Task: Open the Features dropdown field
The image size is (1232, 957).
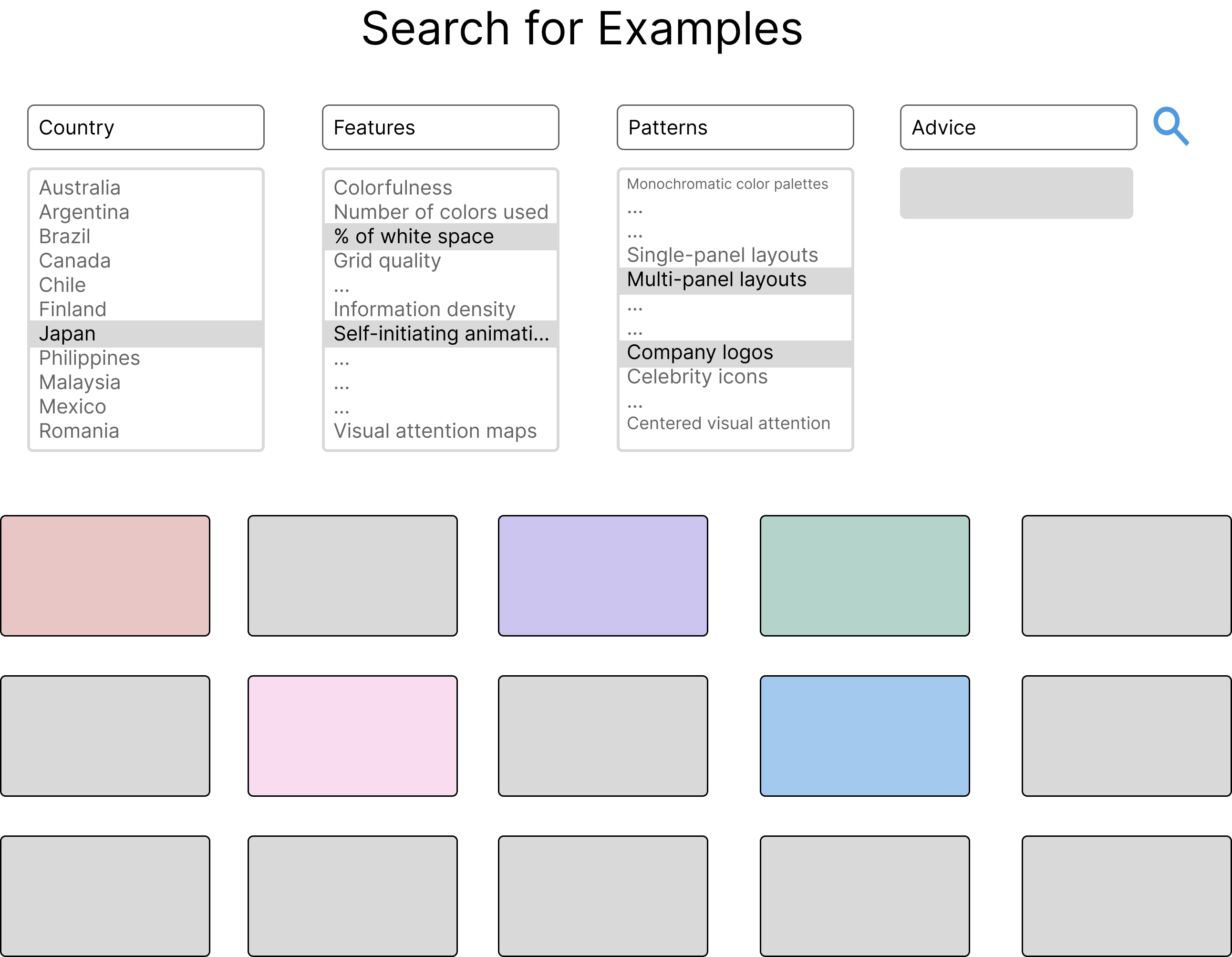Action: point(440,127)
